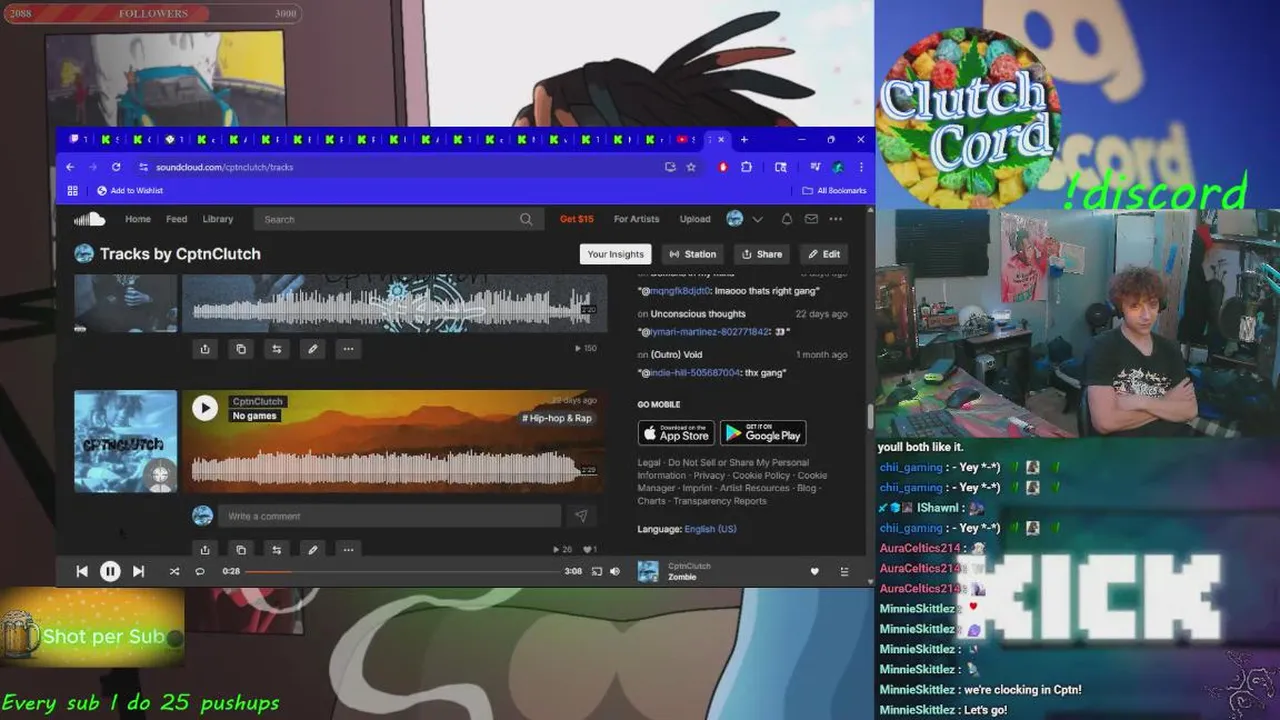Open the For Artists menu item
This screenshot has height=720, width=1280.
point(636,219)
